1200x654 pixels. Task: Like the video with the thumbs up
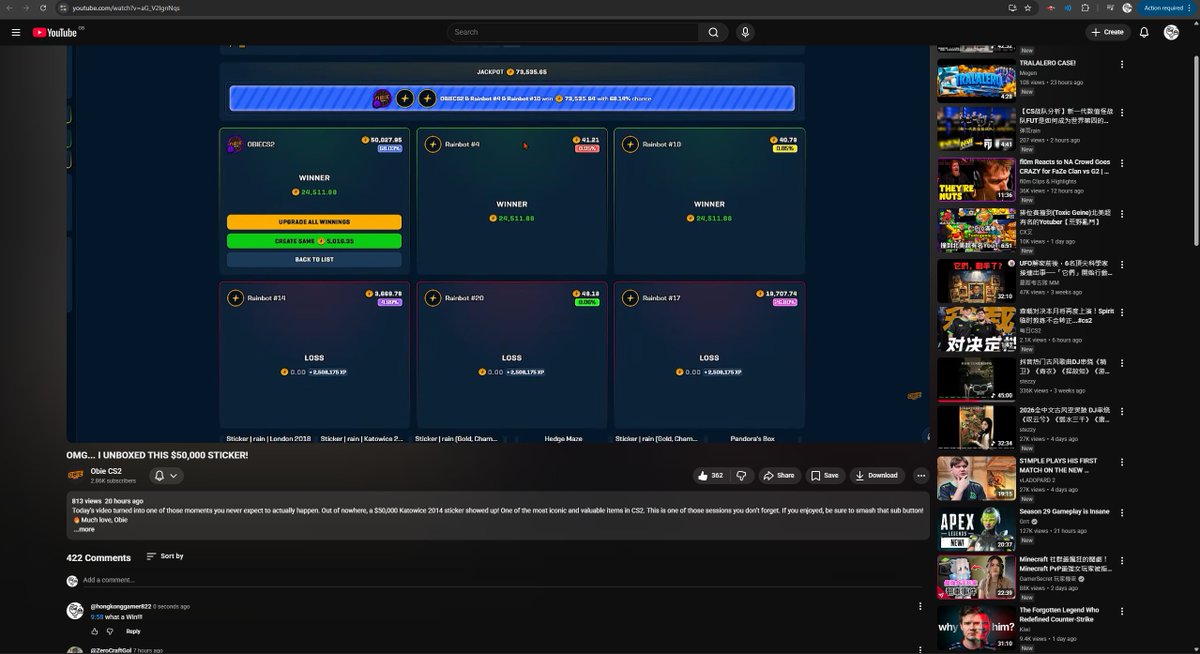711,476
